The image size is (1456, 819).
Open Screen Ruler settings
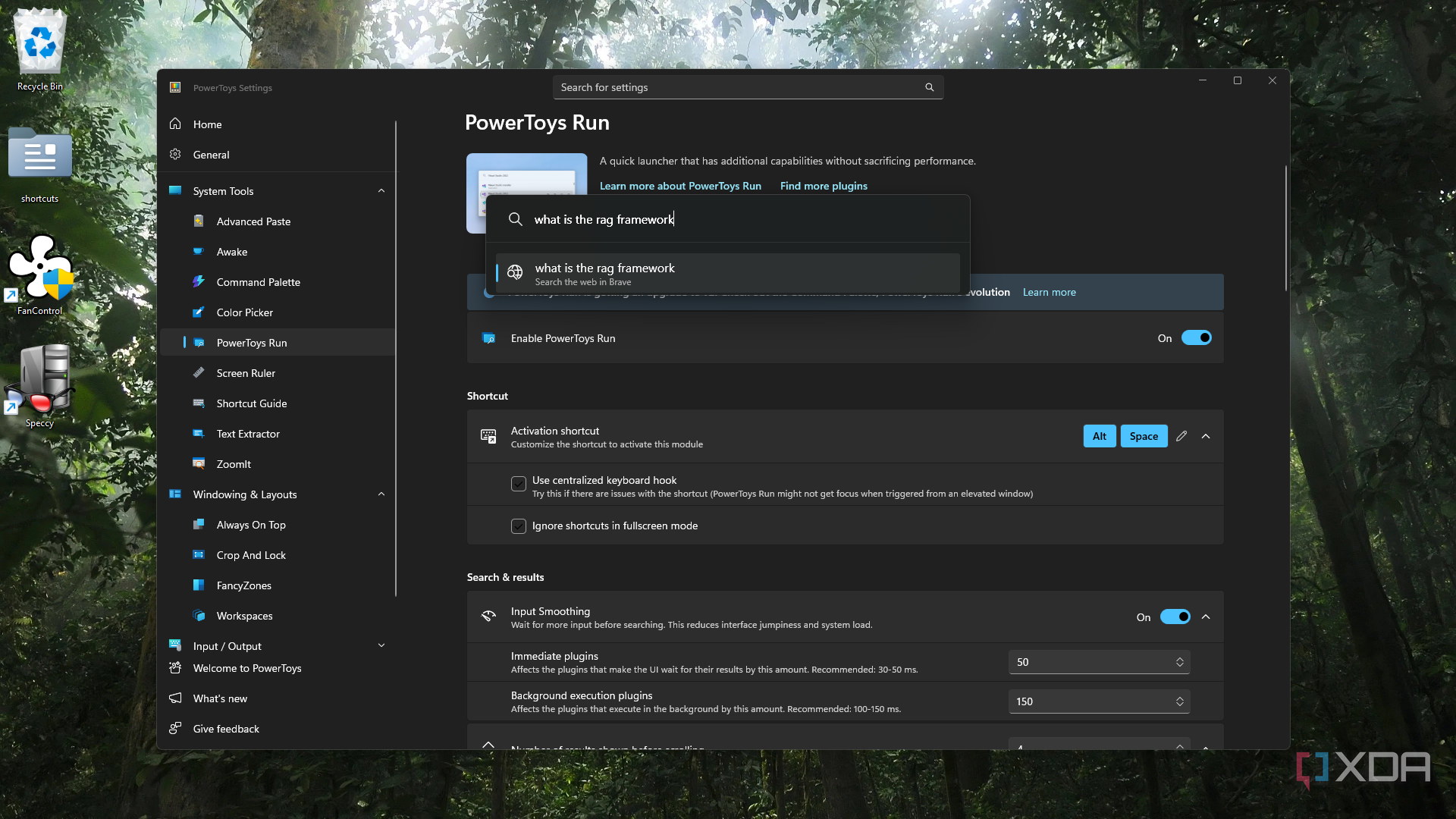point(278,373)
